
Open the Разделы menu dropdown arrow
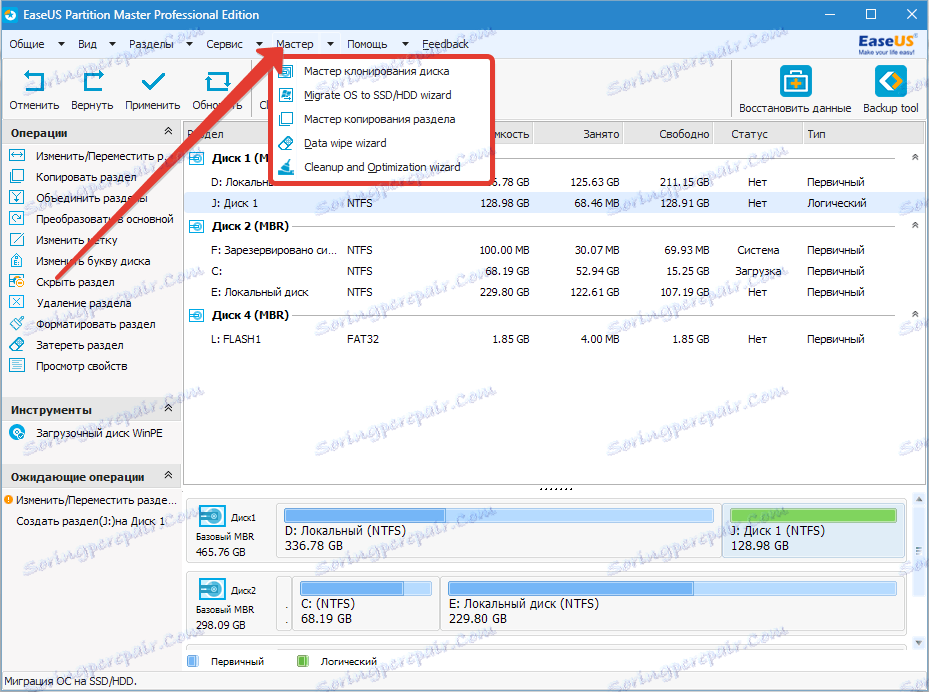coord(190,44)
